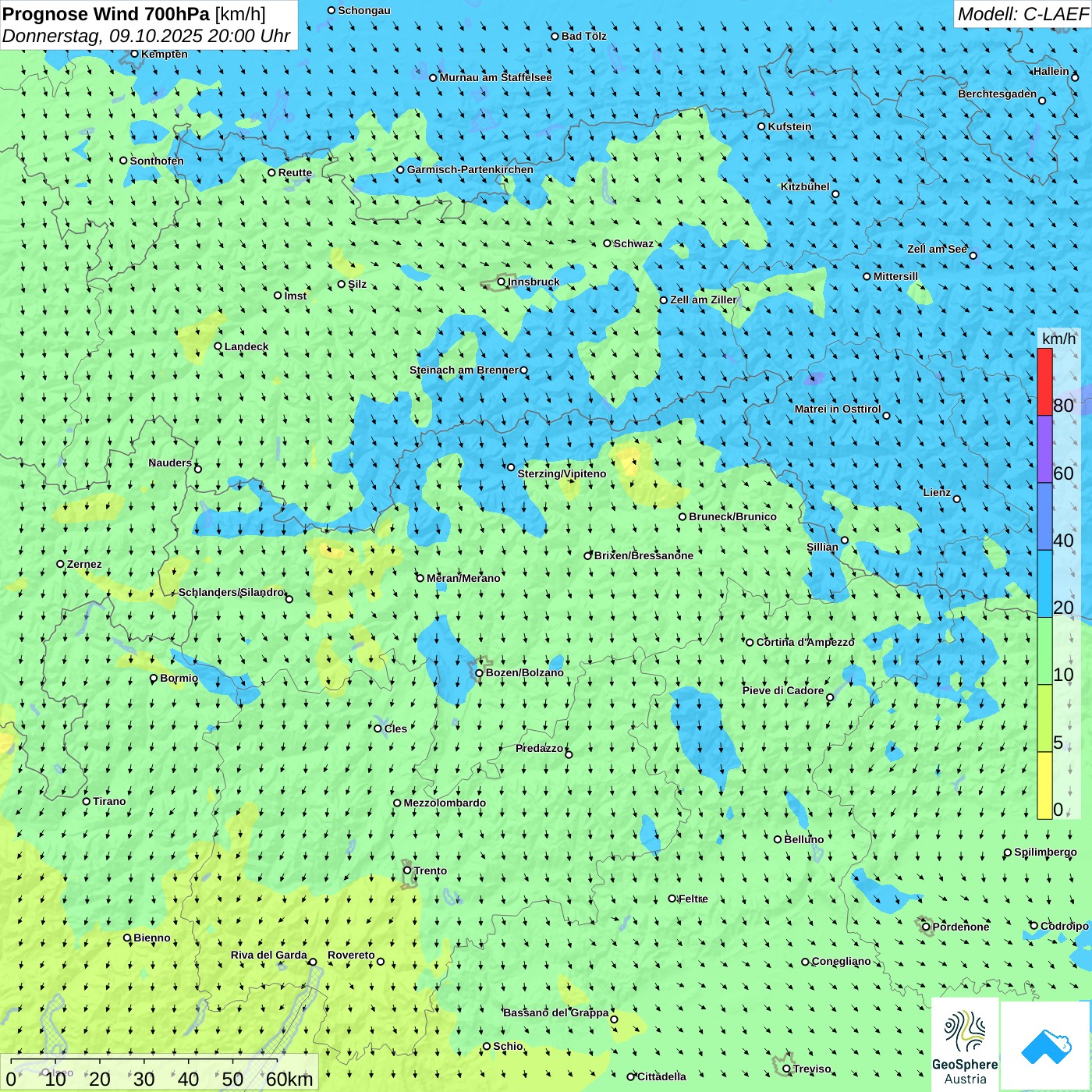Image resolution: width=1092 pixels, height=1092 pixels.
Task: Click the Innsbruck city marker
Action: (x=502, y=282)
